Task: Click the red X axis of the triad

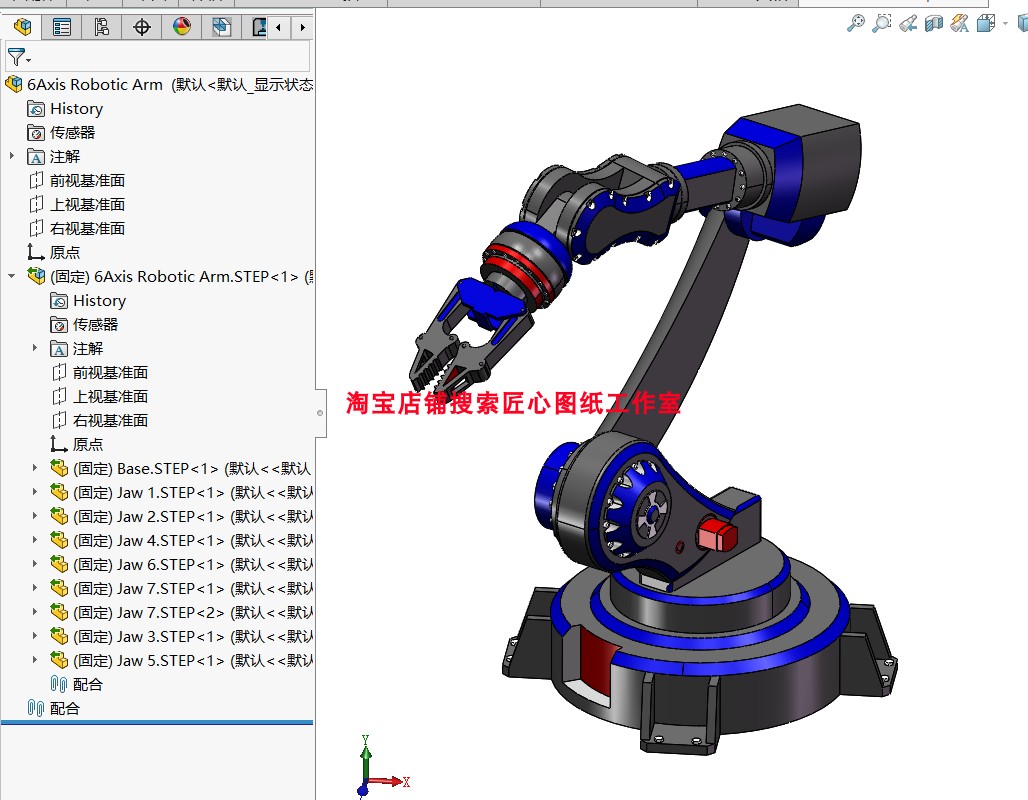Action: point(387,781)
